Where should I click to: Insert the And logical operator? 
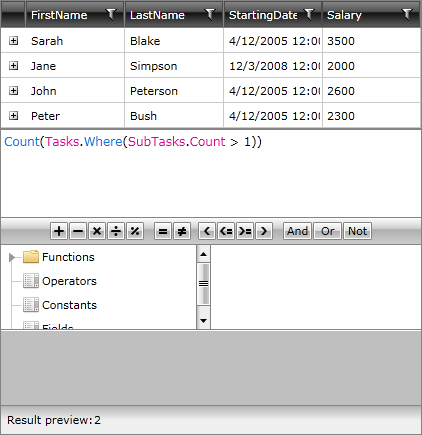(x=297, y=231)
